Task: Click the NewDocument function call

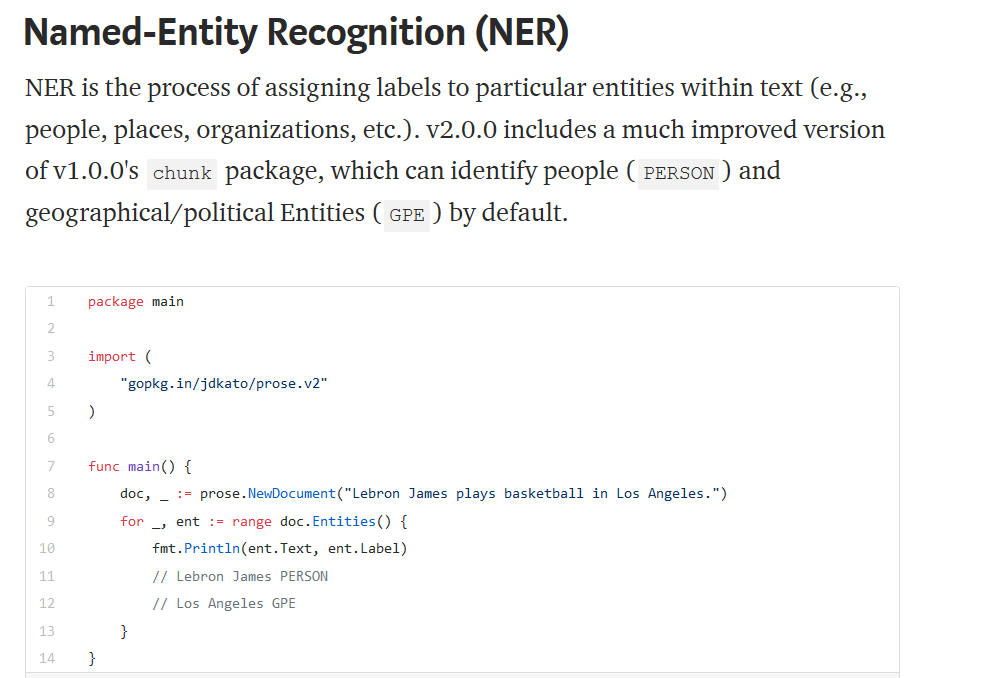Action: click(292, 493)
